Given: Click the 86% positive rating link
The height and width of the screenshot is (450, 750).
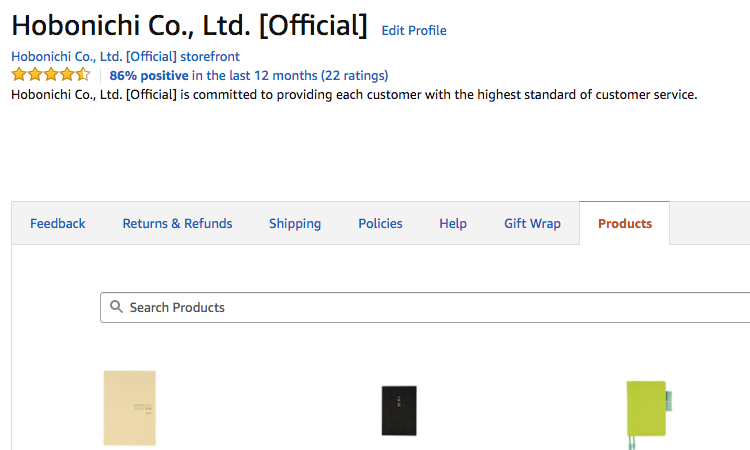Looking at the screenshot, I should (x=149, y=75).
